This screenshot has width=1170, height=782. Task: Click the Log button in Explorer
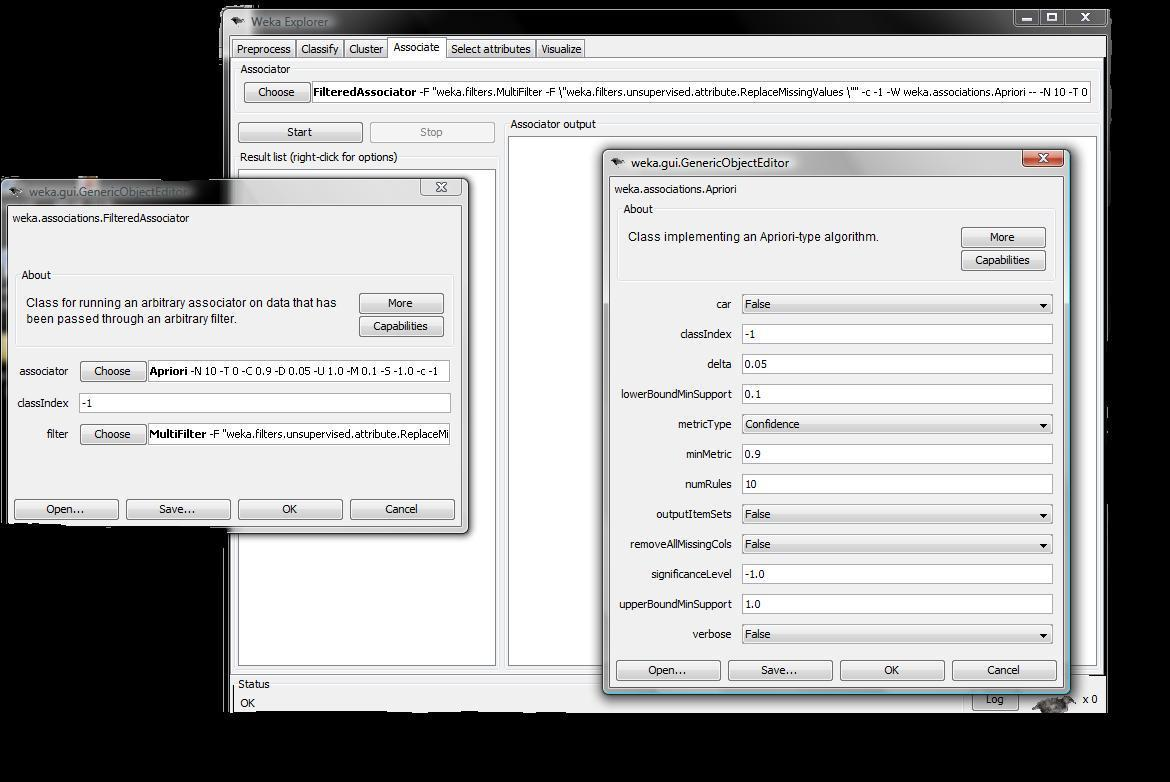pos(995,700)
